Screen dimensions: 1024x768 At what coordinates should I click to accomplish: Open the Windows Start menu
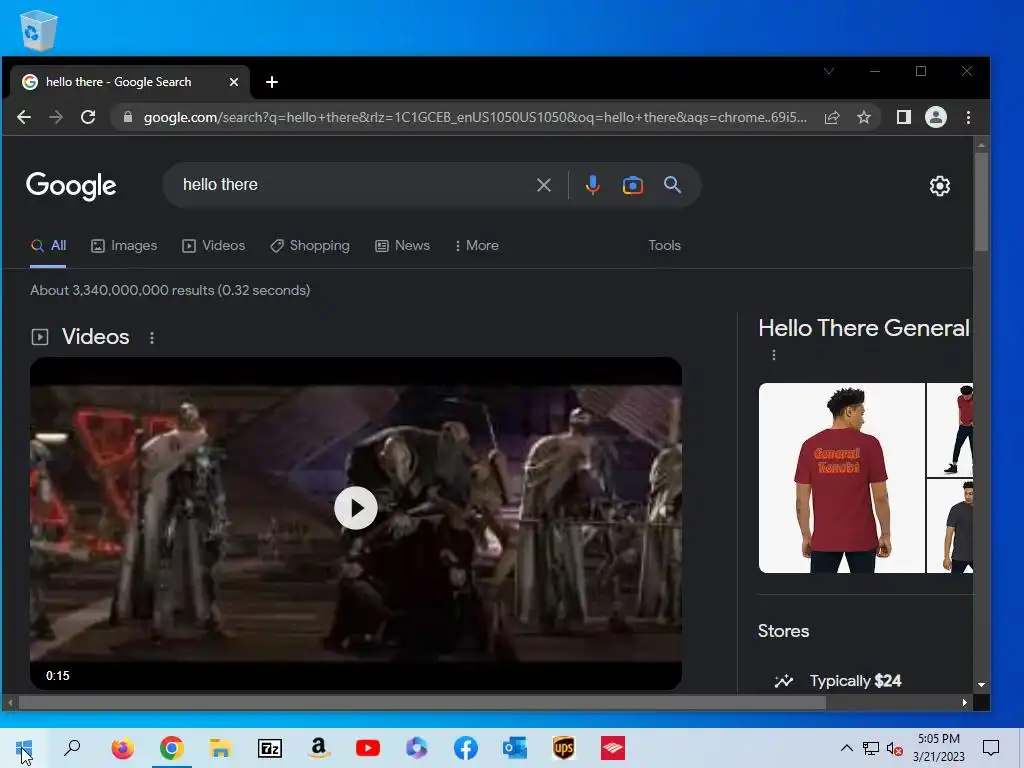[x=24, y=748]
